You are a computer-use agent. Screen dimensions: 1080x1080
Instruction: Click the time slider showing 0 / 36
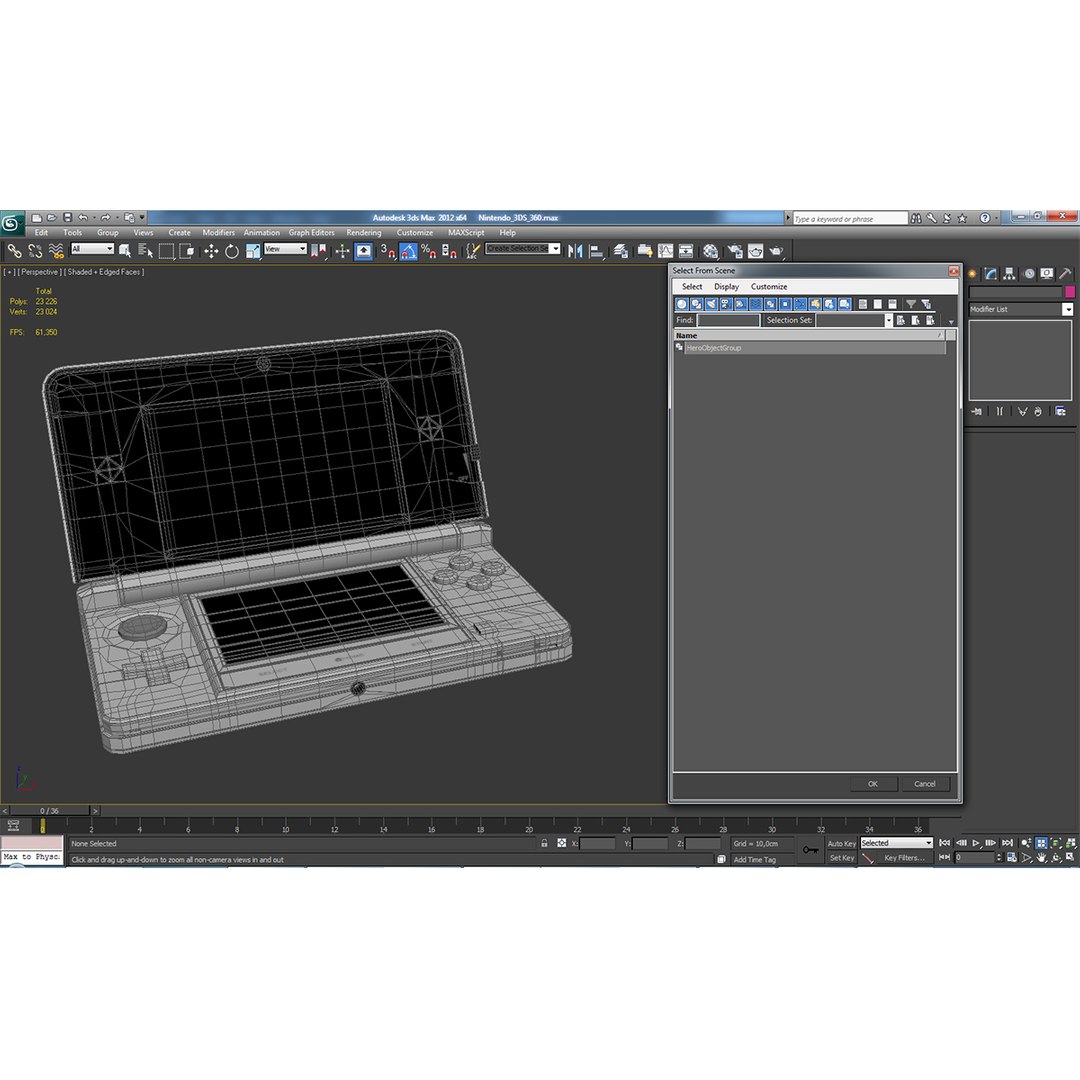[x=49, y=811]
